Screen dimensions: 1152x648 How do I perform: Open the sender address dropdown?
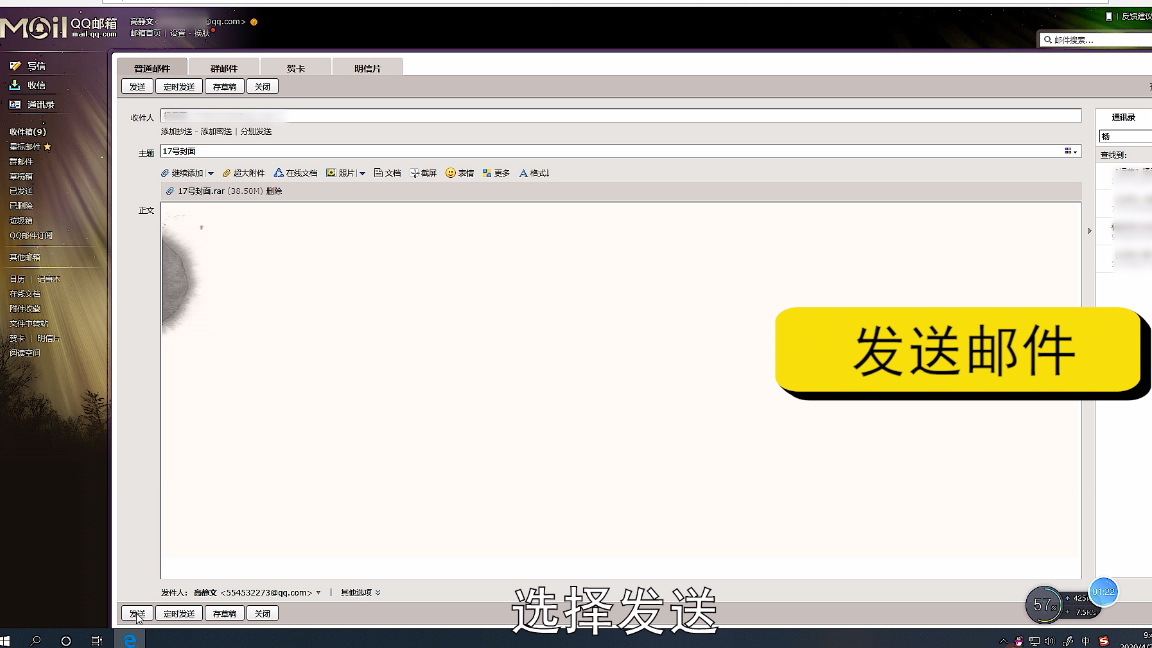[318, 593]
